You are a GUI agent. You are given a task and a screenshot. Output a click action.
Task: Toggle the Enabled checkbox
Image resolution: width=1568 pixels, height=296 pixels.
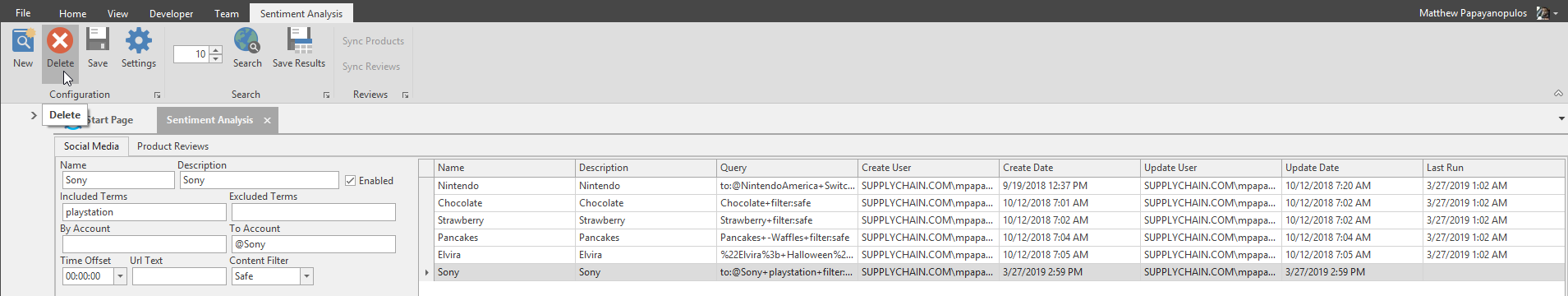(x=351, y=181)
